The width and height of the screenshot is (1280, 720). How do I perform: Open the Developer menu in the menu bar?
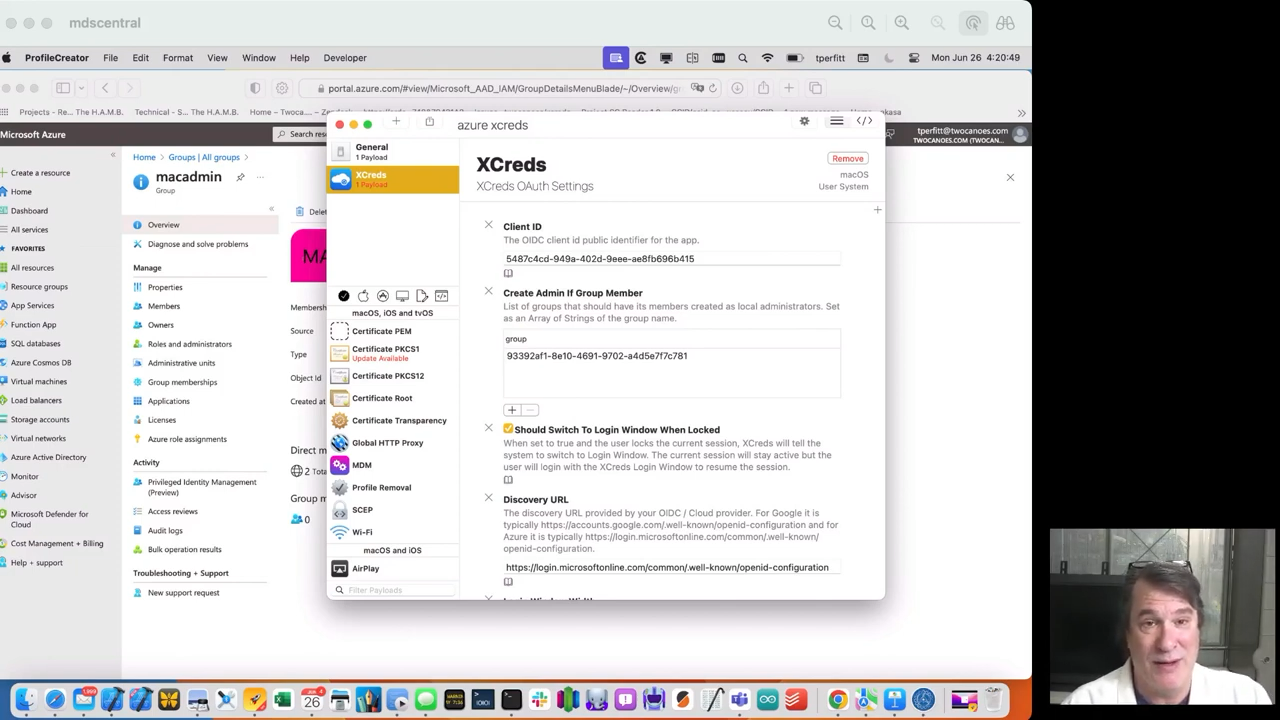[x=345, y=57]
